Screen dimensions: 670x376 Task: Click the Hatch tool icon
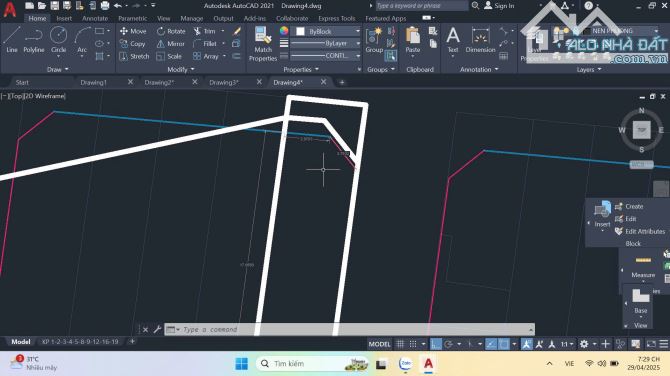point(100,56)
